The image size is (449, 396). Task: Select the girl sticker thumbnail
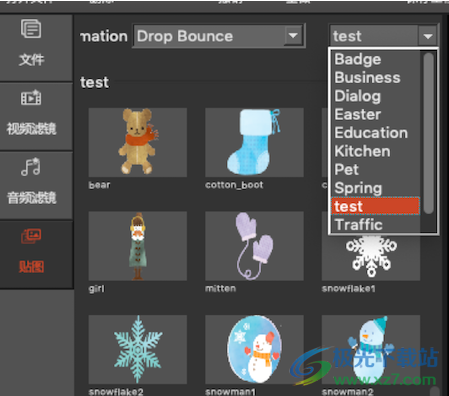138,246
